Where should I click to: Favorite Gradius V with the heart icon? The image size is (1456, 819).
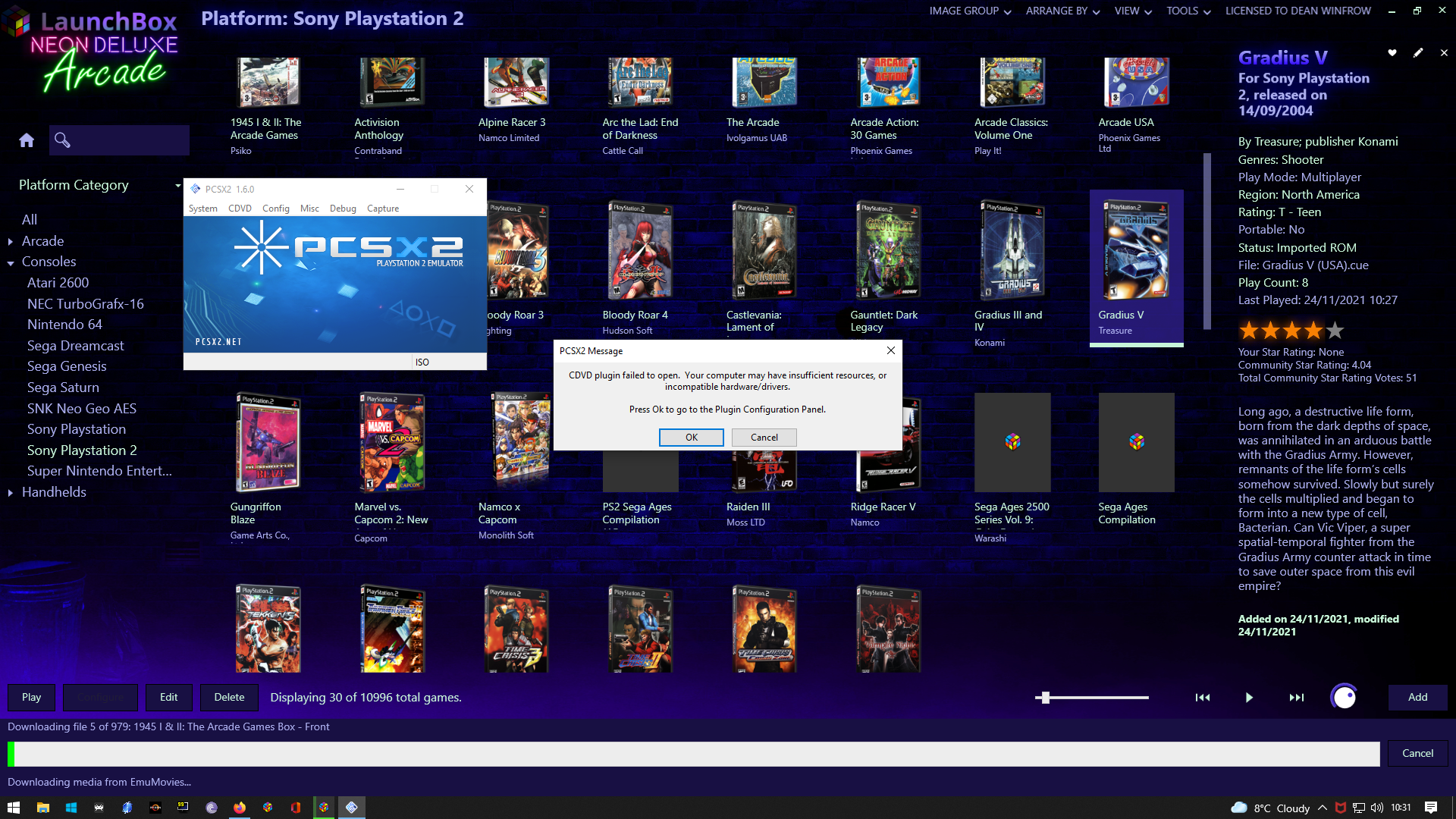[1392, 52]
